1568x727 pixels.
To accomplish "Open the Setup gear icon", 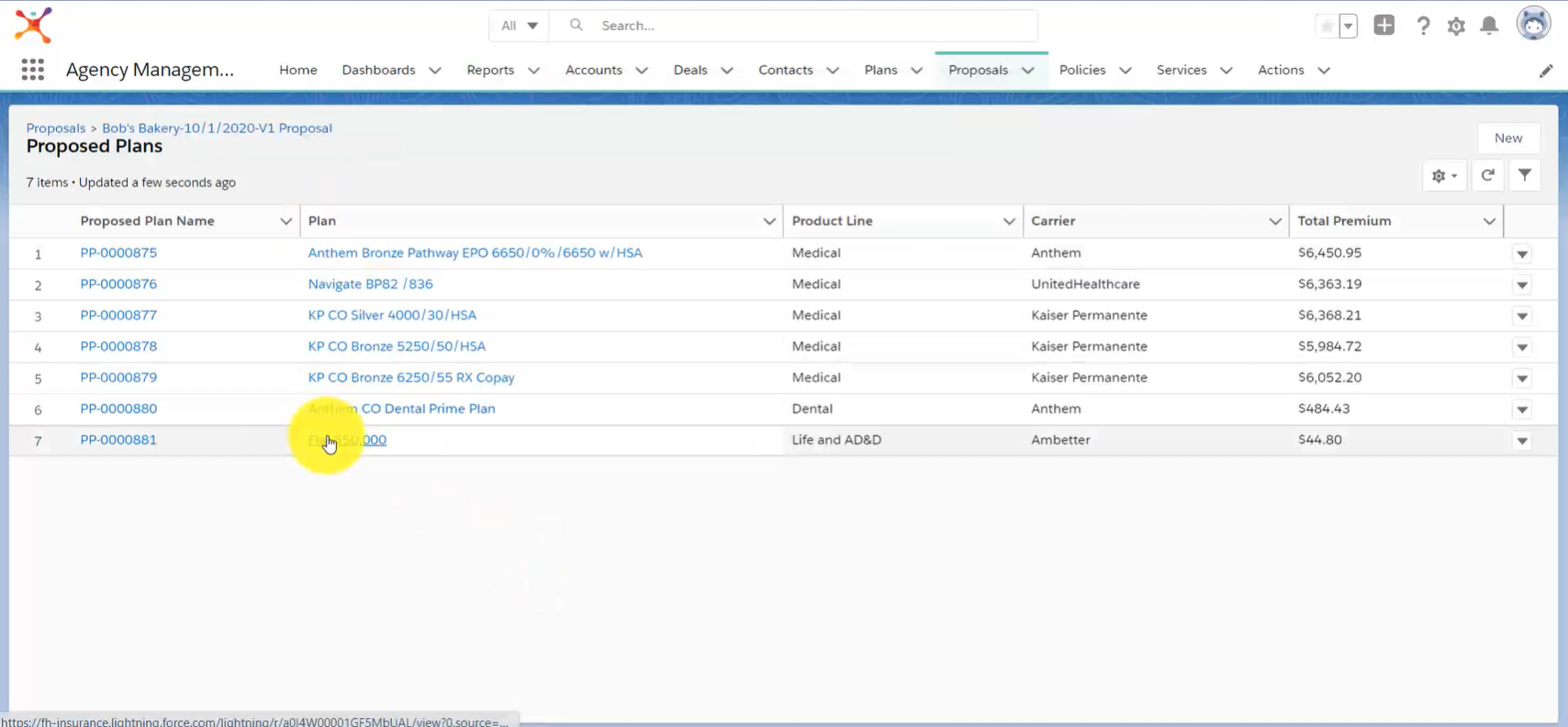I will (x=1456, y=26).
